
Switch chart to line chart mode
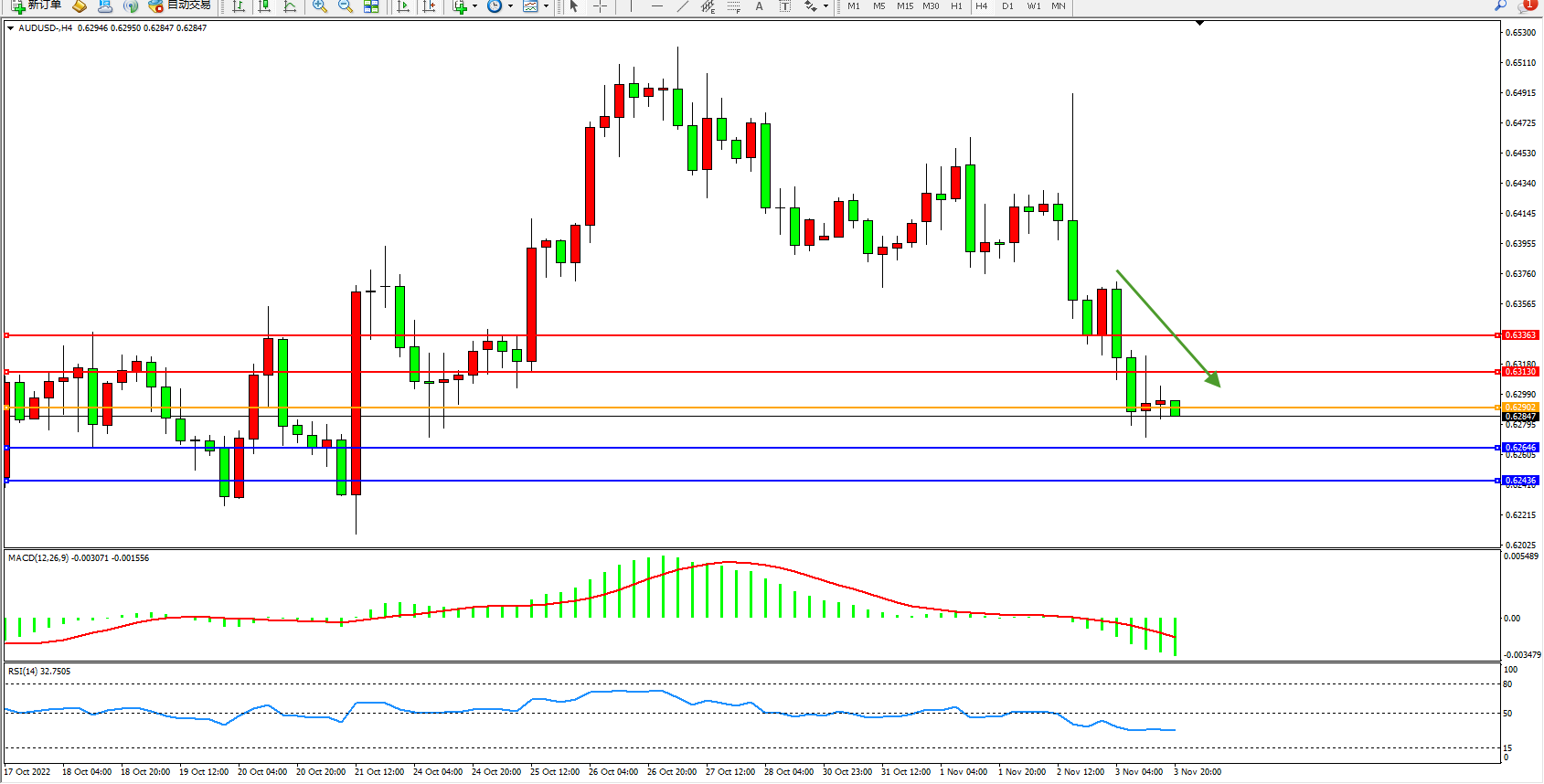[x=290, y=6]
